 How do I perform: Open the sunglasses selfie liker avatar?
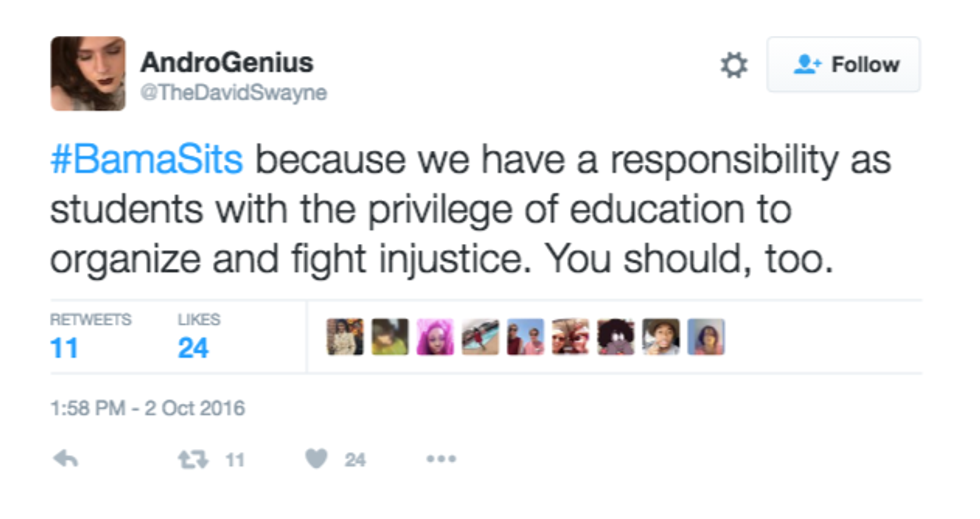click(570, 337)
